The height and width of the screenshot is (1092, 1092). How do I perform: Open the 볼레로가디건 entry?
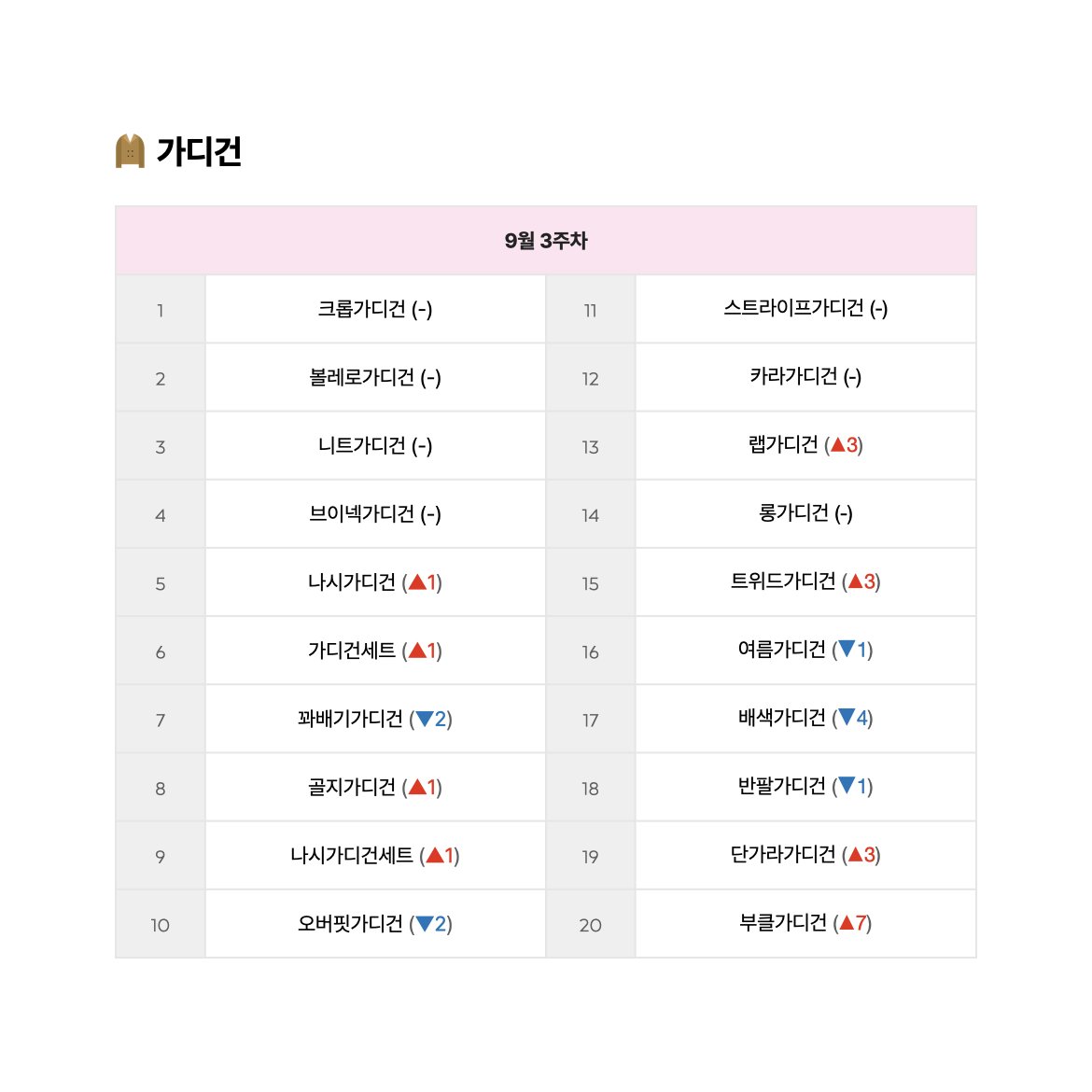tap(361, 377)
